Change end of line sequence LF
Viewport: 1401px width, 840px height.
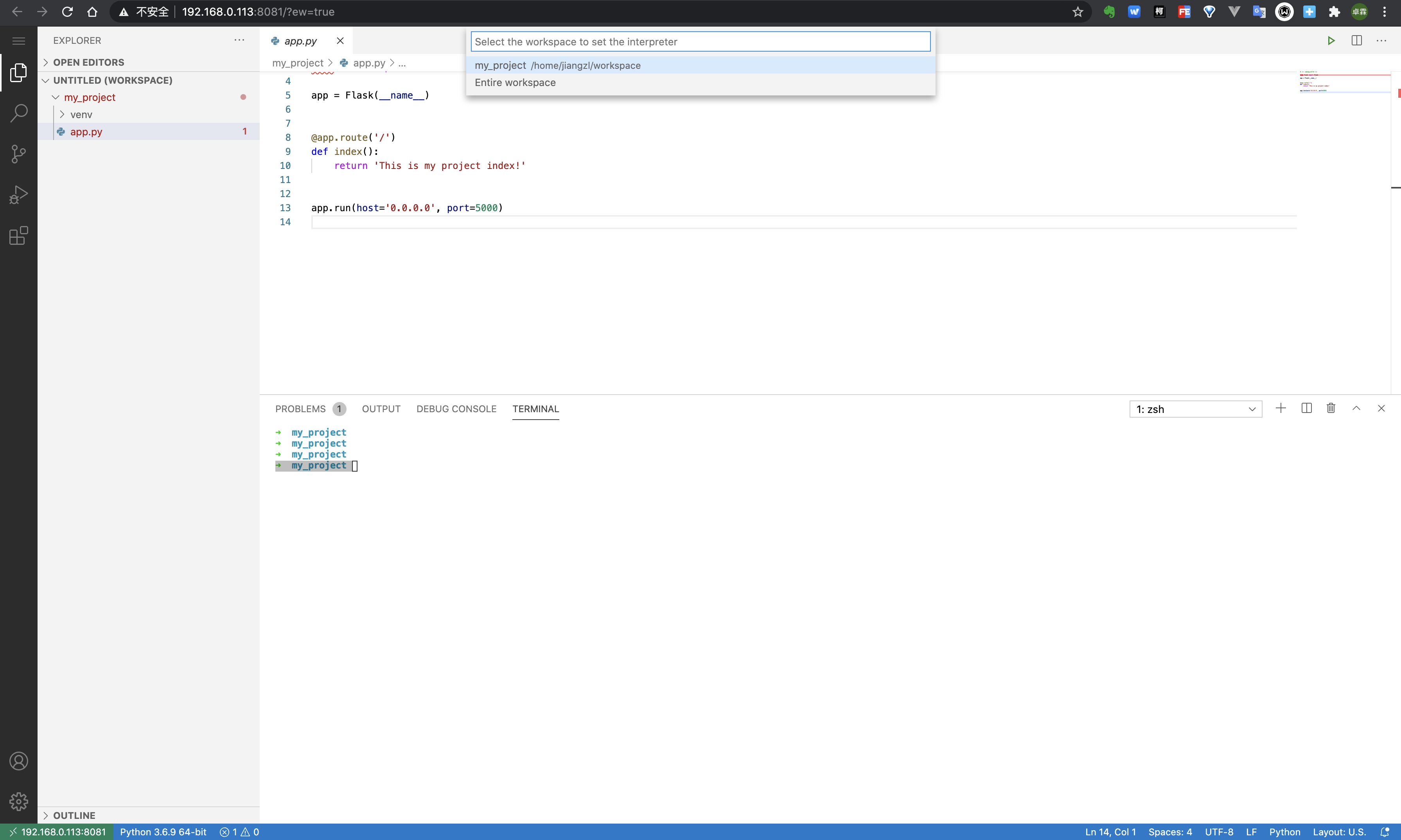[1251, 832]
